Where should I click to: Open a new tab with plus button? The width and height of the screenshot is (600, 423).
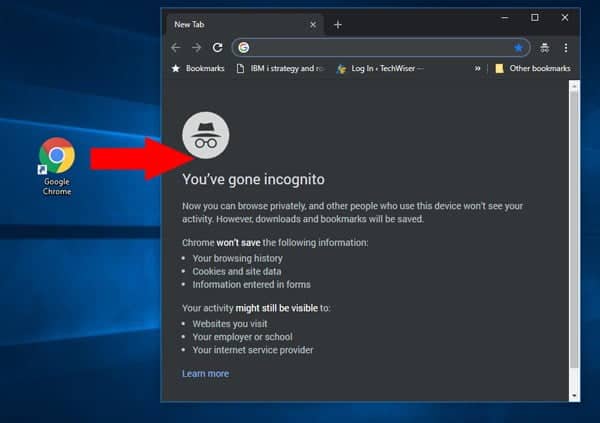[x=338, y=25]
